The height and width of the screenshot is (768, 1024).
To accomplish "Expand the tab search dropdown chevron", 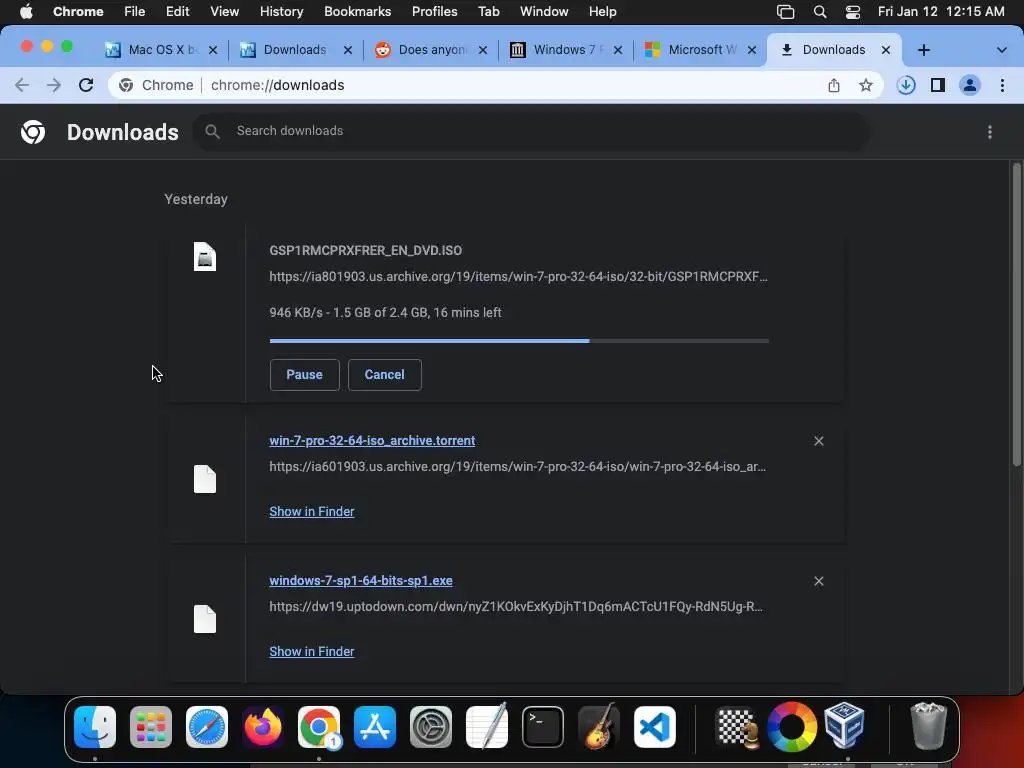I will tap(1001, 50).
